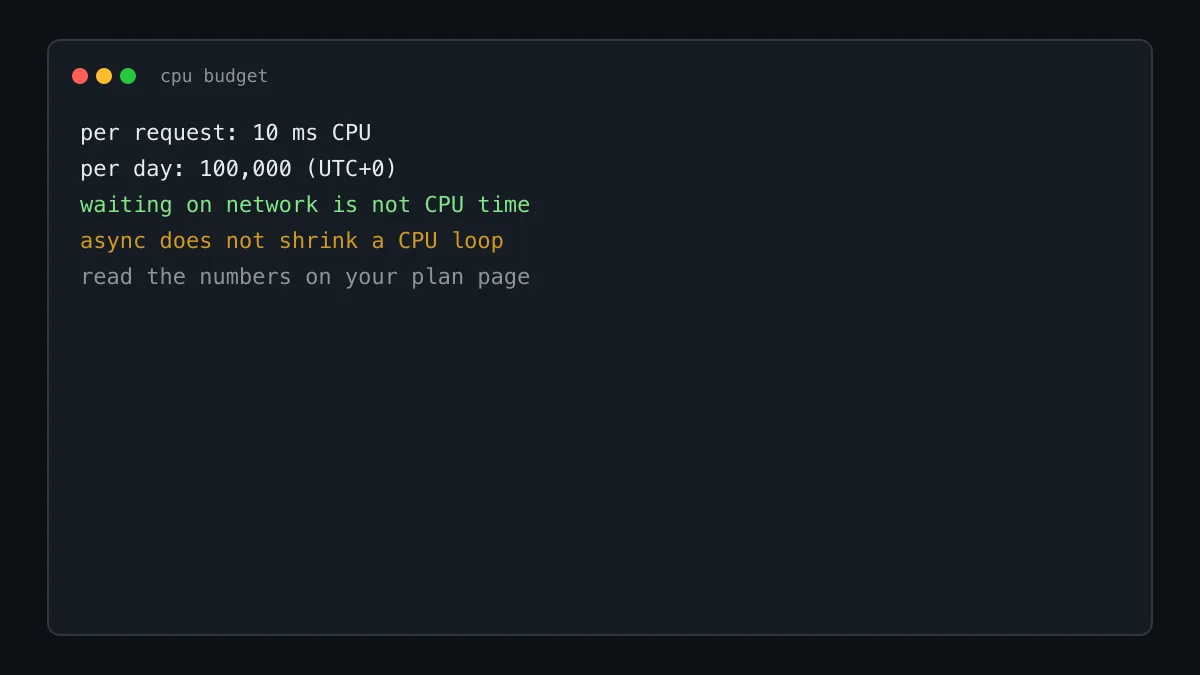
Task: Click the words 'plan page' in gray
Action: pos(471,277)
